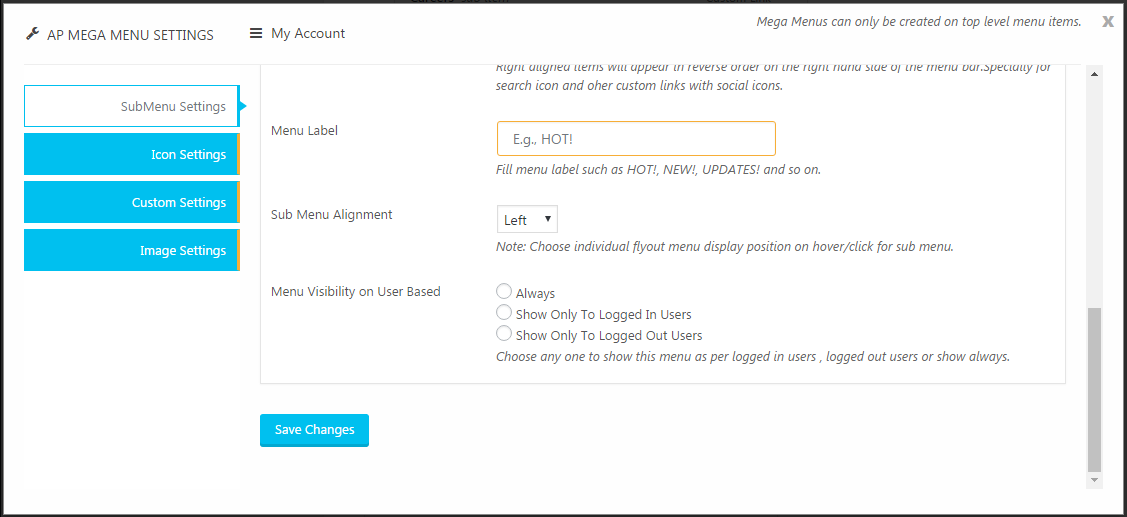1127x517 pixels.
Task: Switch to the Custom Settings tab
Action: tap(132, 202)
